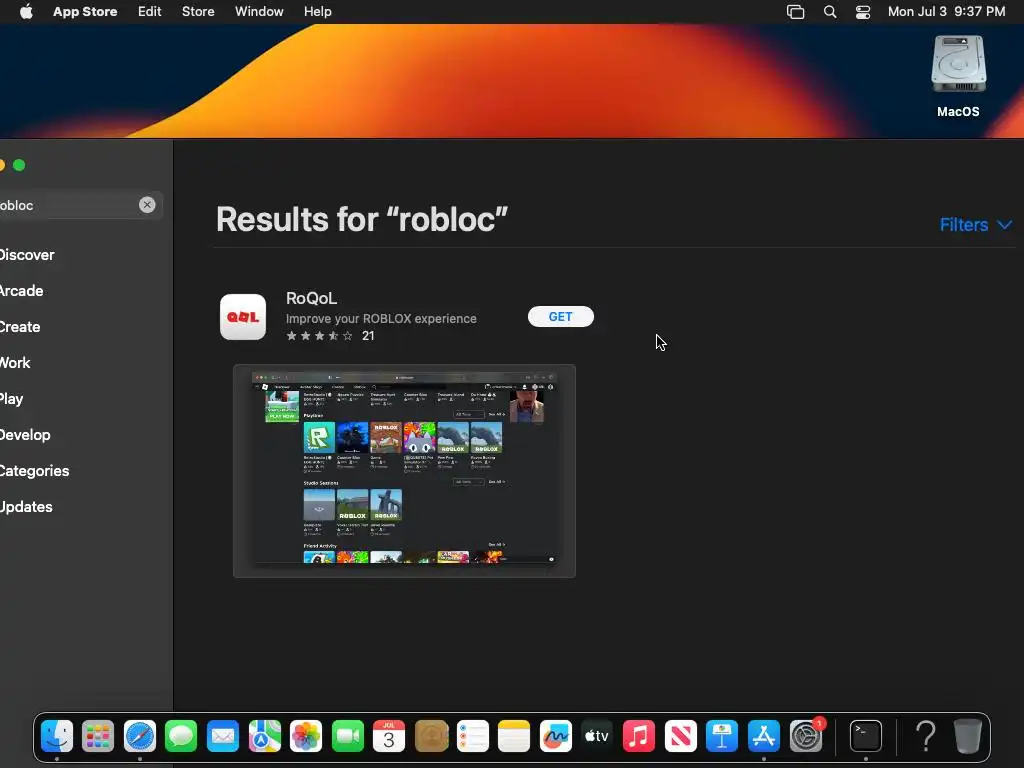Expand the Filters dropdown

click(976, 225)
